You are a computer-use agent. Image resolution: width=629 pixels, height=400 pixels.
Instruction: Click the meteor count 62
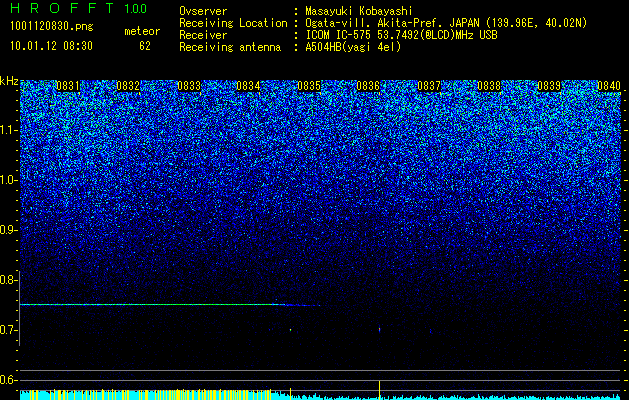click(145, 46)
